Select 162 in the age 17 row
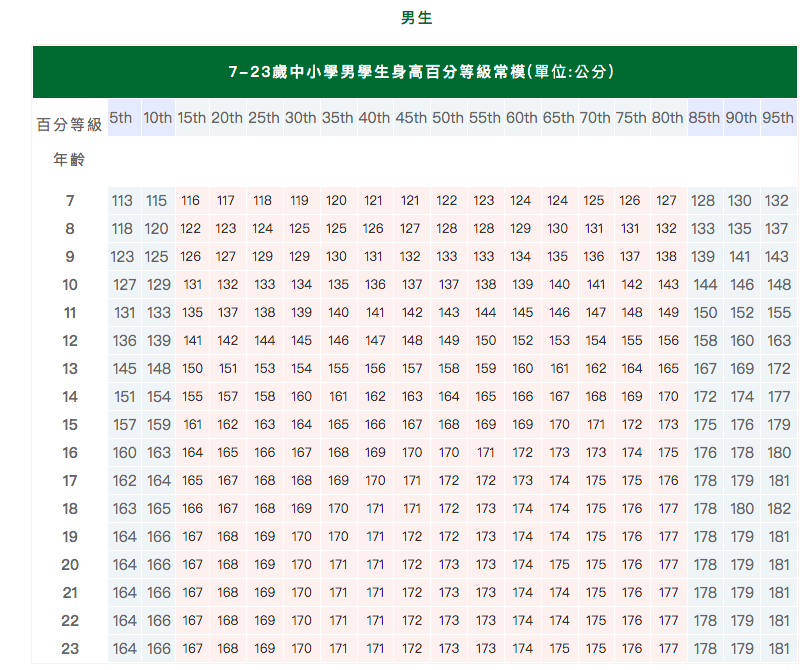The height and width of the screenshot is (670, 812). click(124, 480)
